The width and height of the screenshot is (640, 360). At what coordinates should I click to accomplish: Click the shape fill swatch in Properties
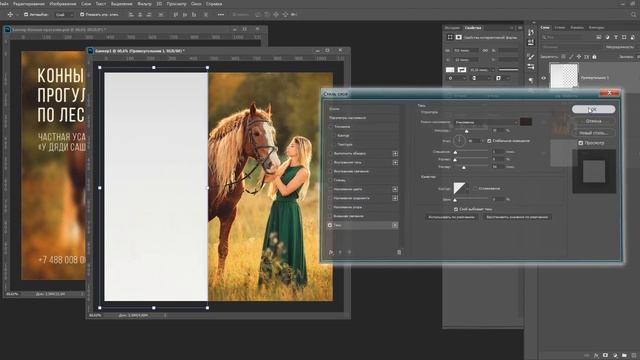click(x=450, y=70)
